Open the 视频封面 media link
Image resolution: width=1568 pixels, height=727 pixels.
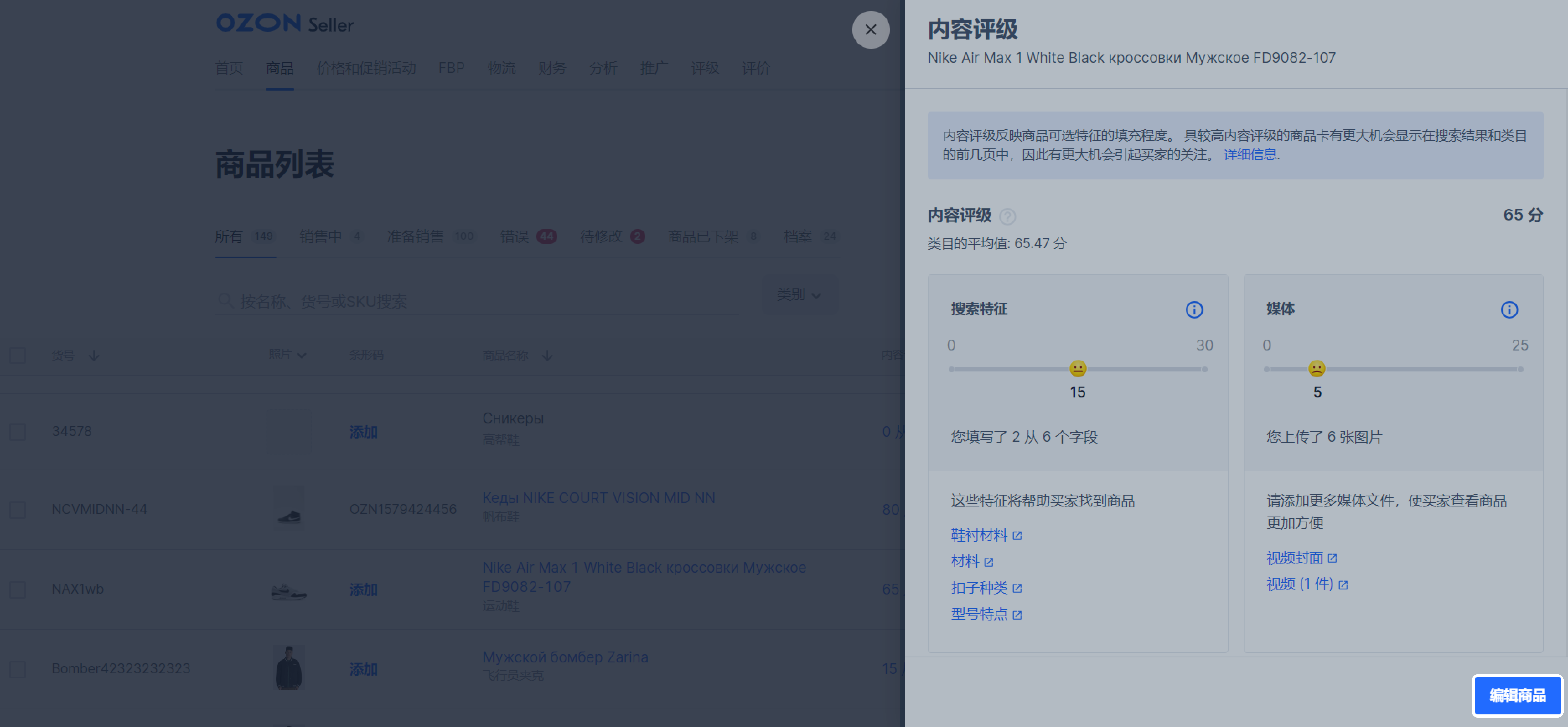tap(1301, 558)
